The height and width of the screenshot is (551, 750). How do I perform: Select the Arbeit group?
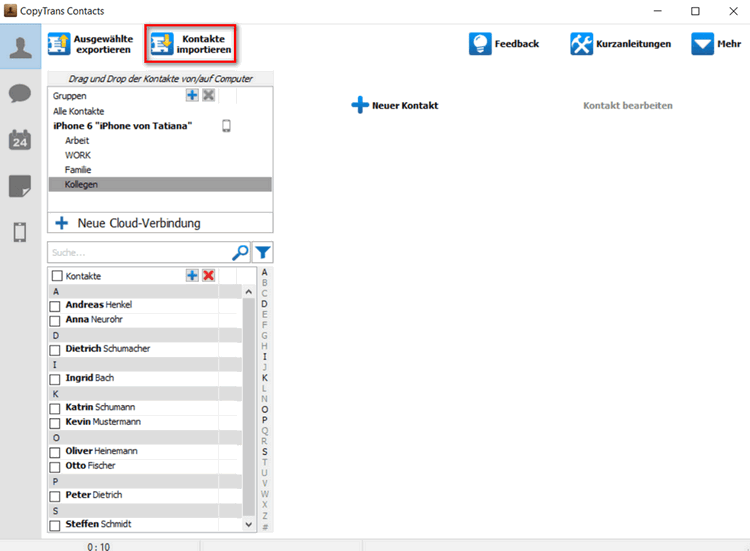77,141
